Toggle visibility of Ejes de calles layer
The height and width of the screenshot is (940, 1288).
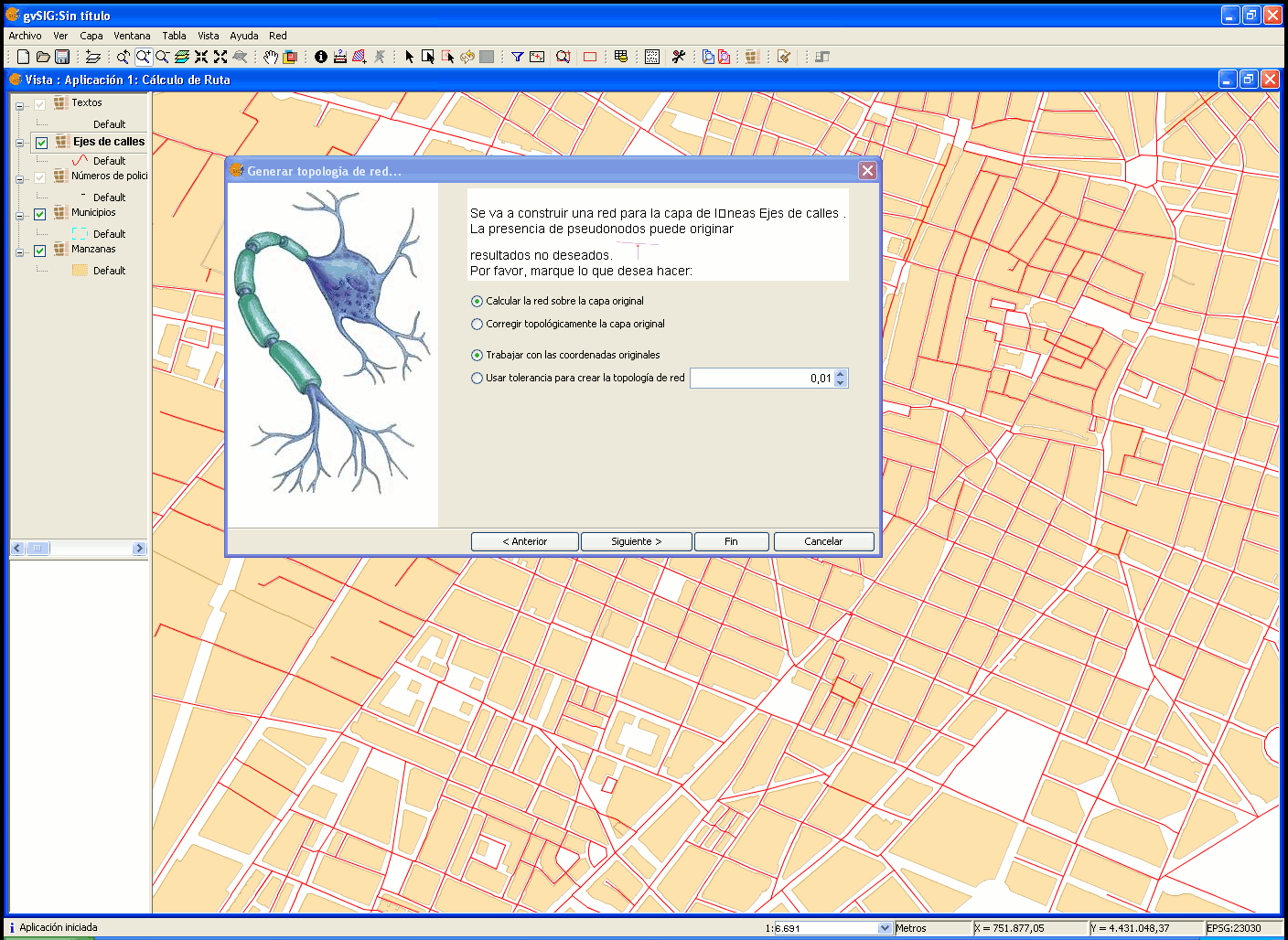[x=41, y=143]
